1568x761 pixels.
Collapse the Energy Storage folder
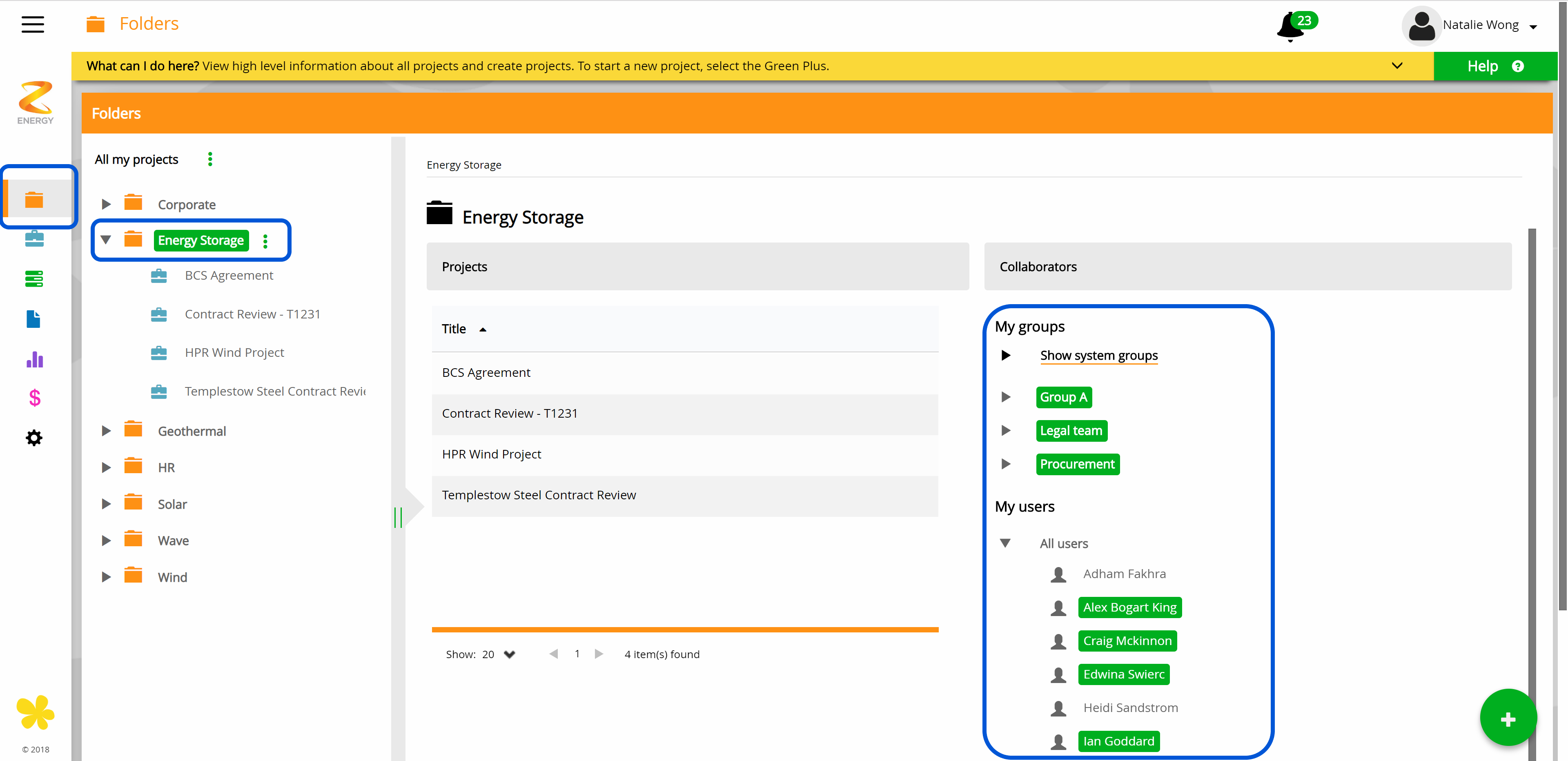106,240
